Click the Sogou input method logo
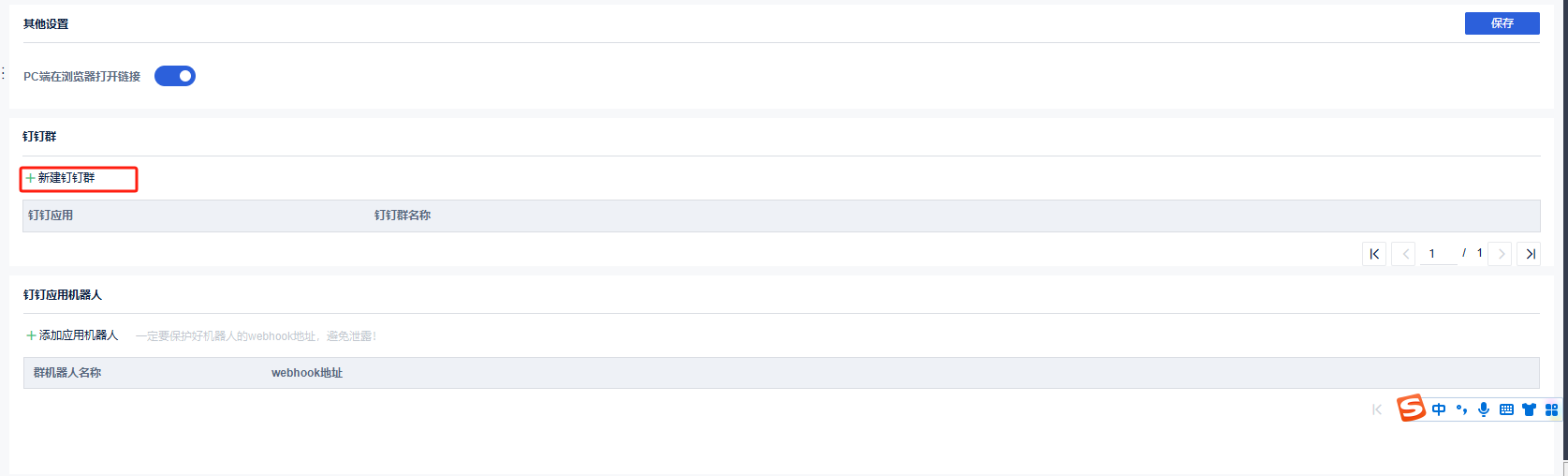1568x476 pixels. 1411,409
